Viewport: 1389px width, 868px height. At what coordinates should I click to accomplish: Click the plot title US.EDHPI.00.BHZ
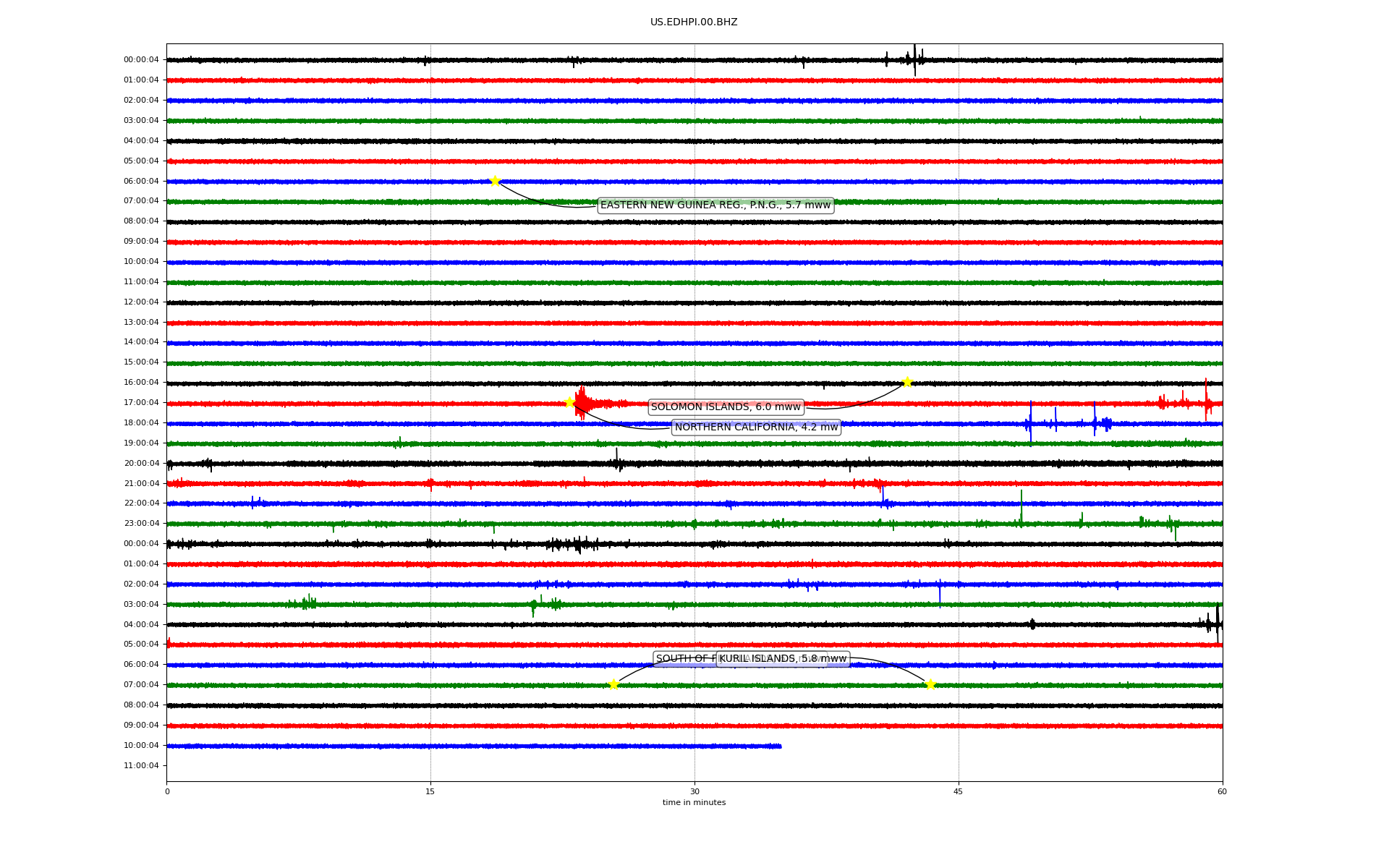point(694,22)
